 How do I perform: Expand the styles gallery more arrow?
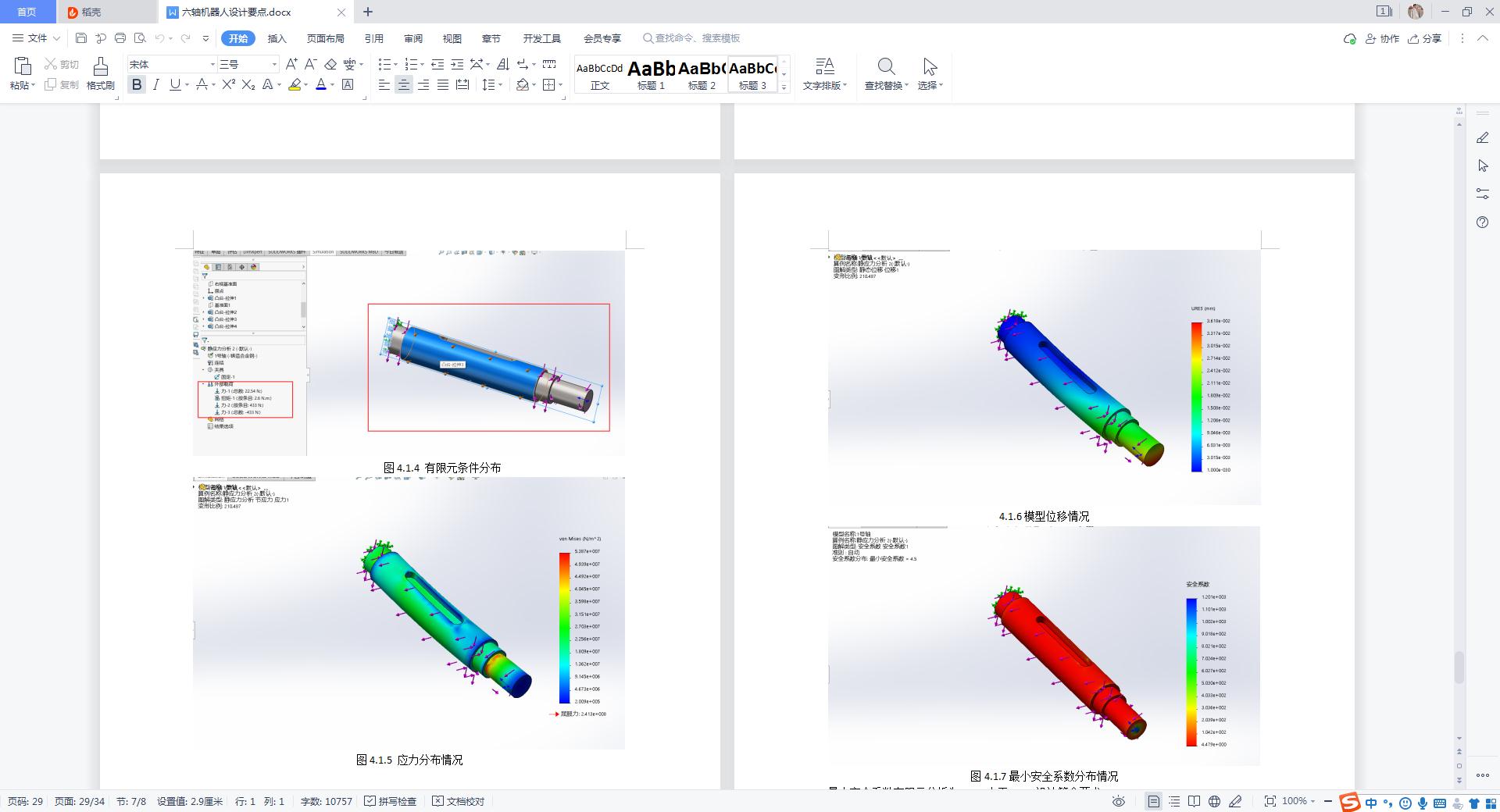coord(784,87)
